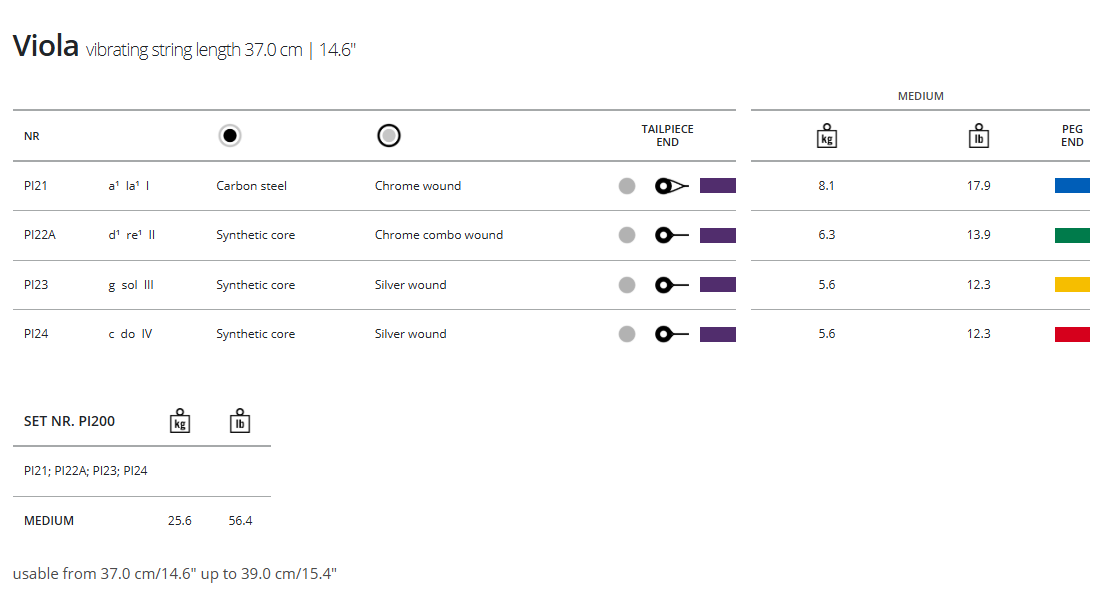Image resolution: width=1103 pixels, height=594 pixels.
Task: Select the gray dot in PI21 row
Action: [627, 186]
